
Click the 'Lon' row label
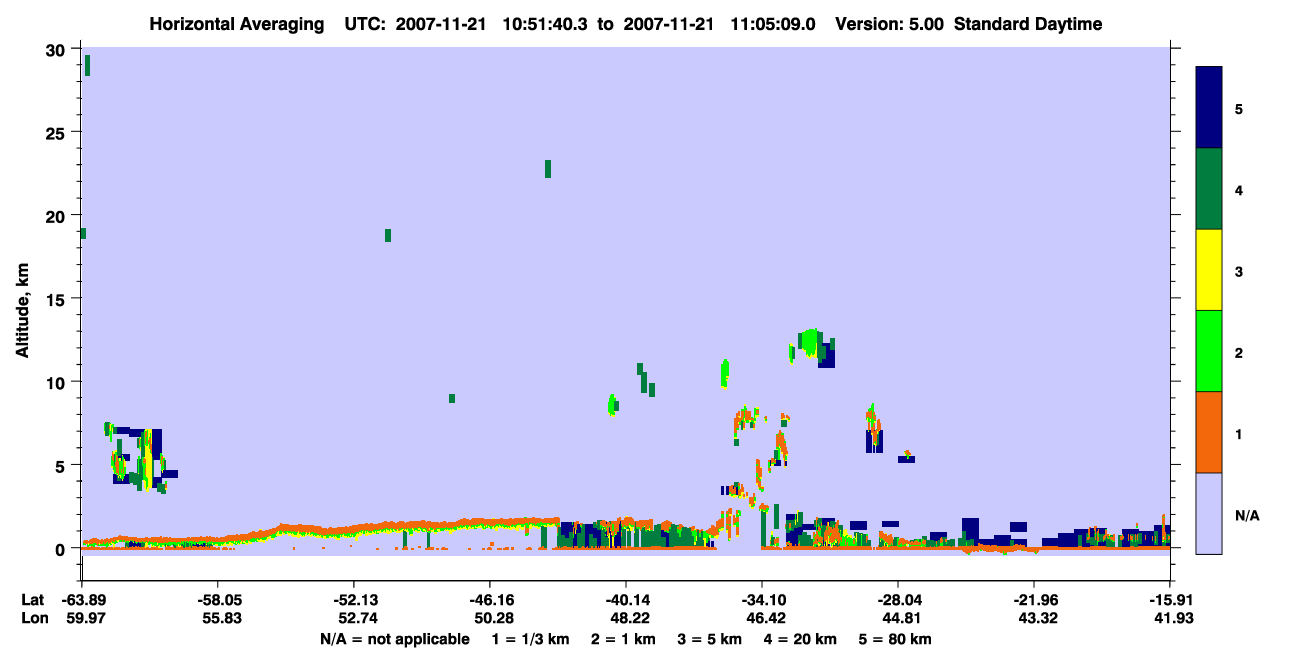(34, 619)
